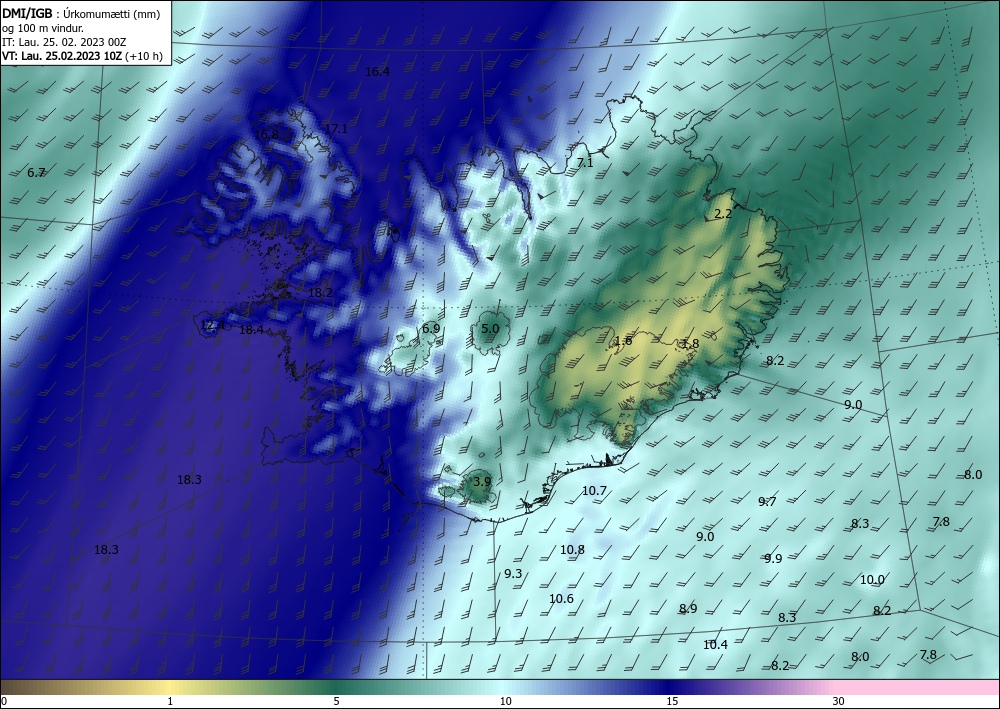Image resolution: width=1000 pixels, height=709 pixels.
Task: Select the 10.0 map value
Action: (872, 580)
